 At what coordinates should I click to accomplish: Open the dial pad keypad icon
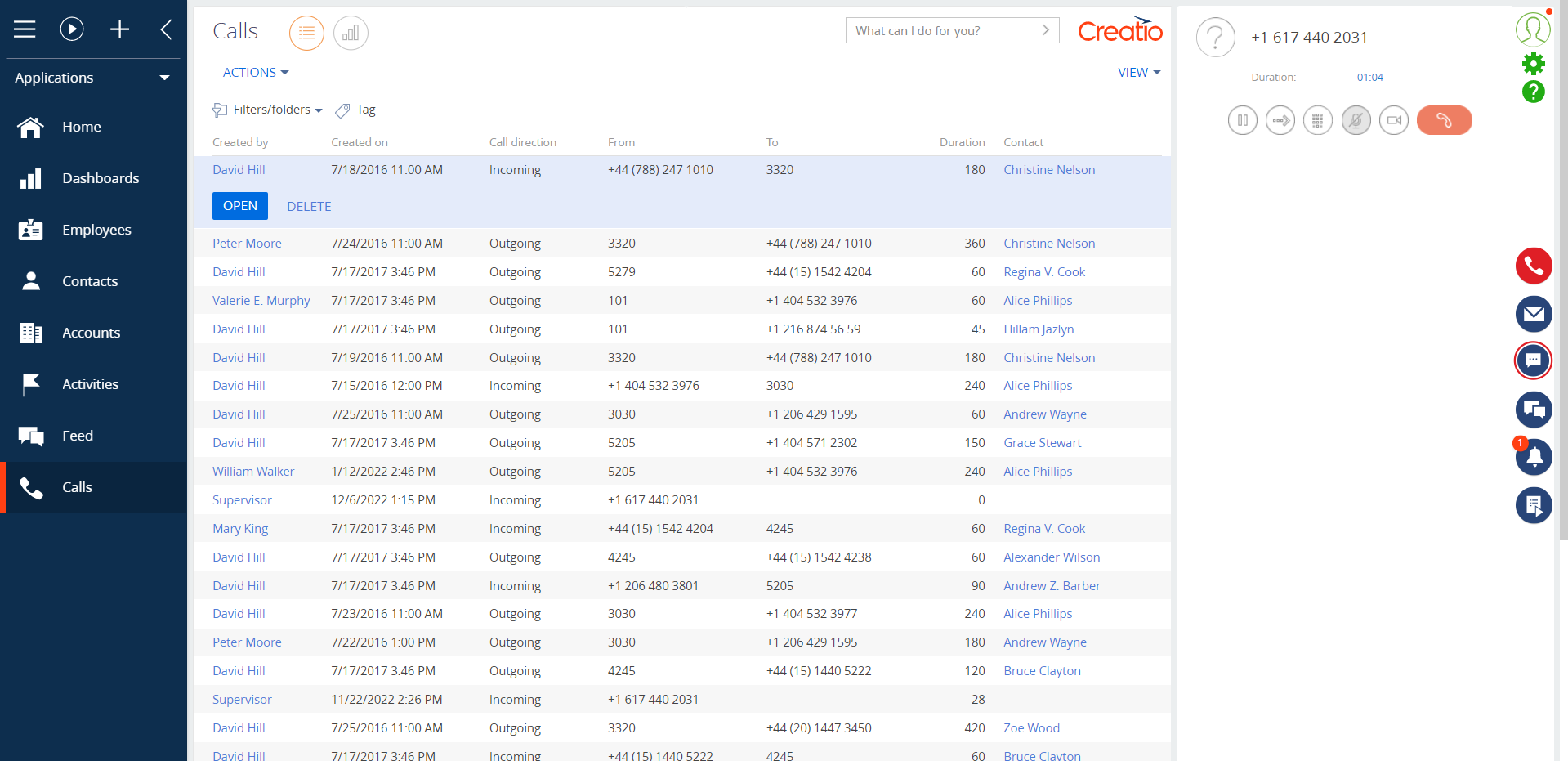click(x=1317, y=121)
